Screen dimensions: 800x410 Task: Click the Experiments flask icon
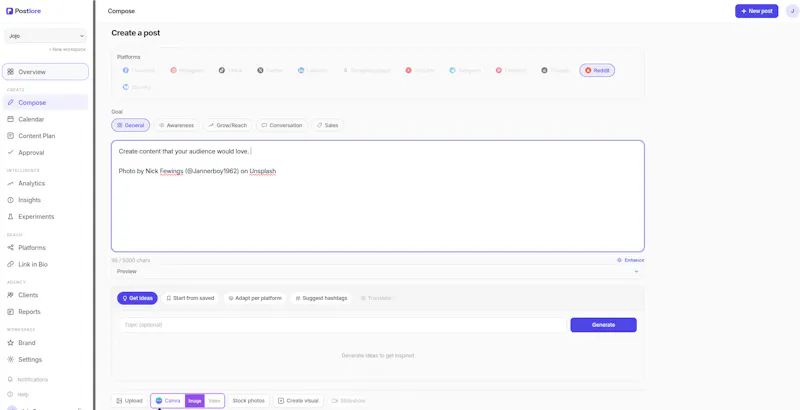click(10, 217)
